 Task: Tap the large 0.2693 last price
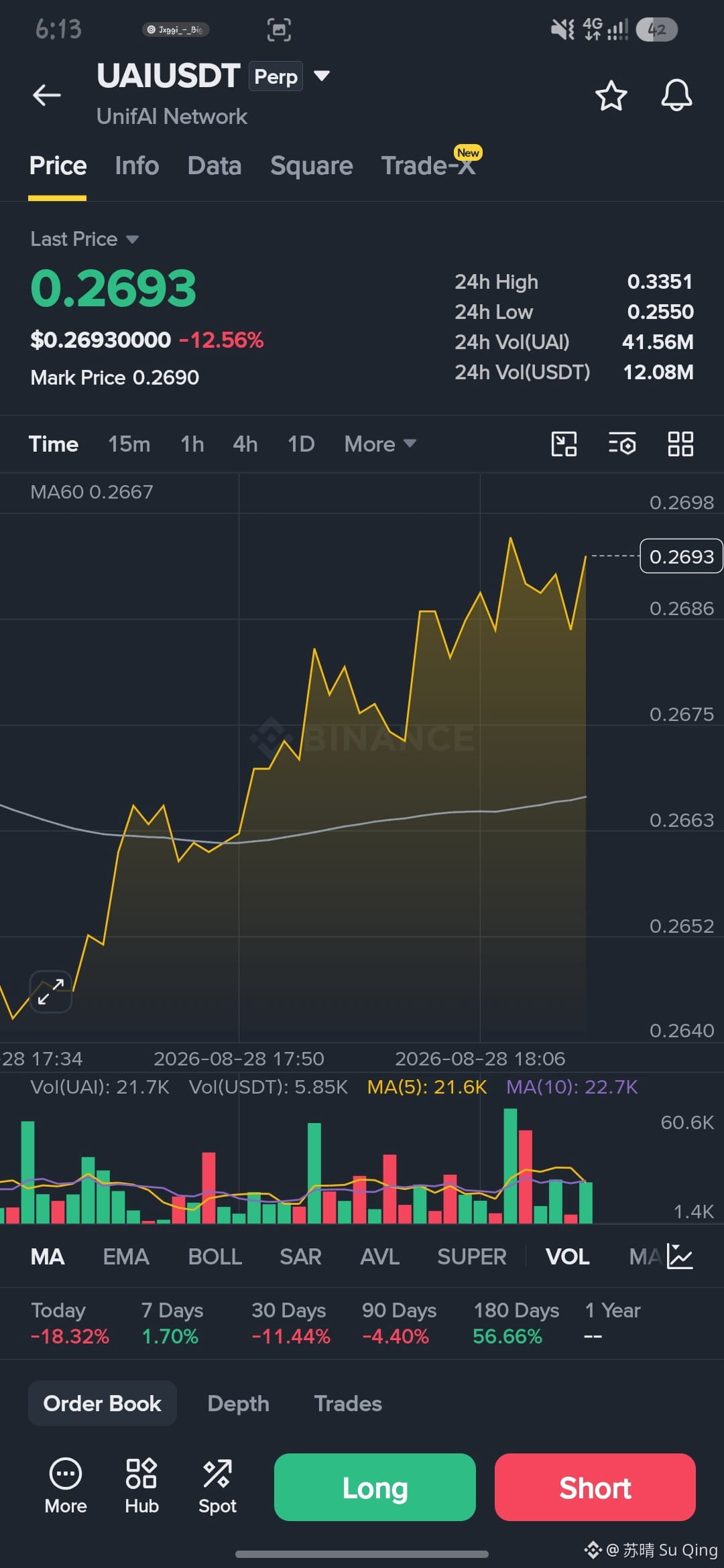coord(113,289)
